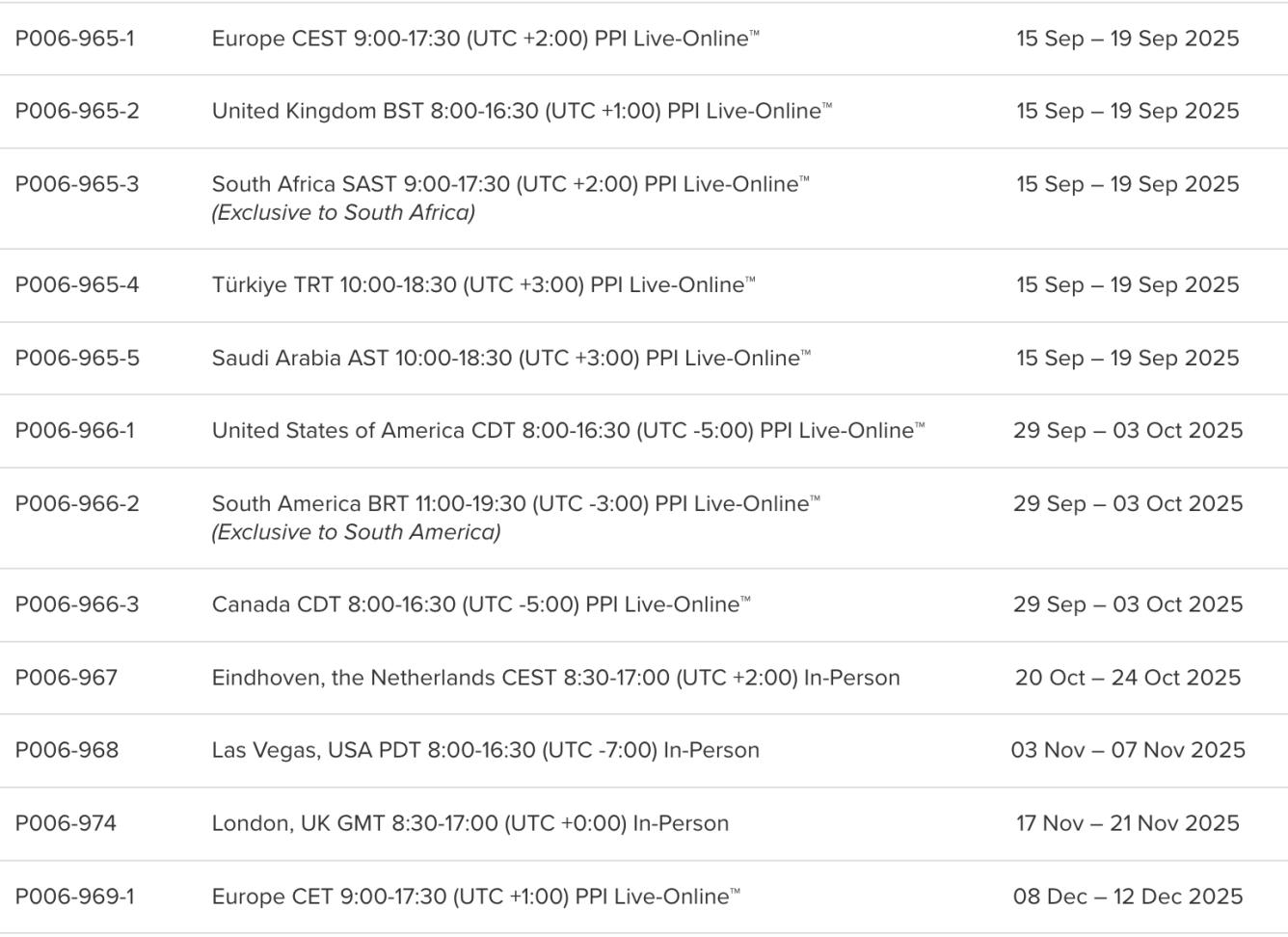
Task: Click United Kingdom BST Live-Online session
Action: (522, 111)
